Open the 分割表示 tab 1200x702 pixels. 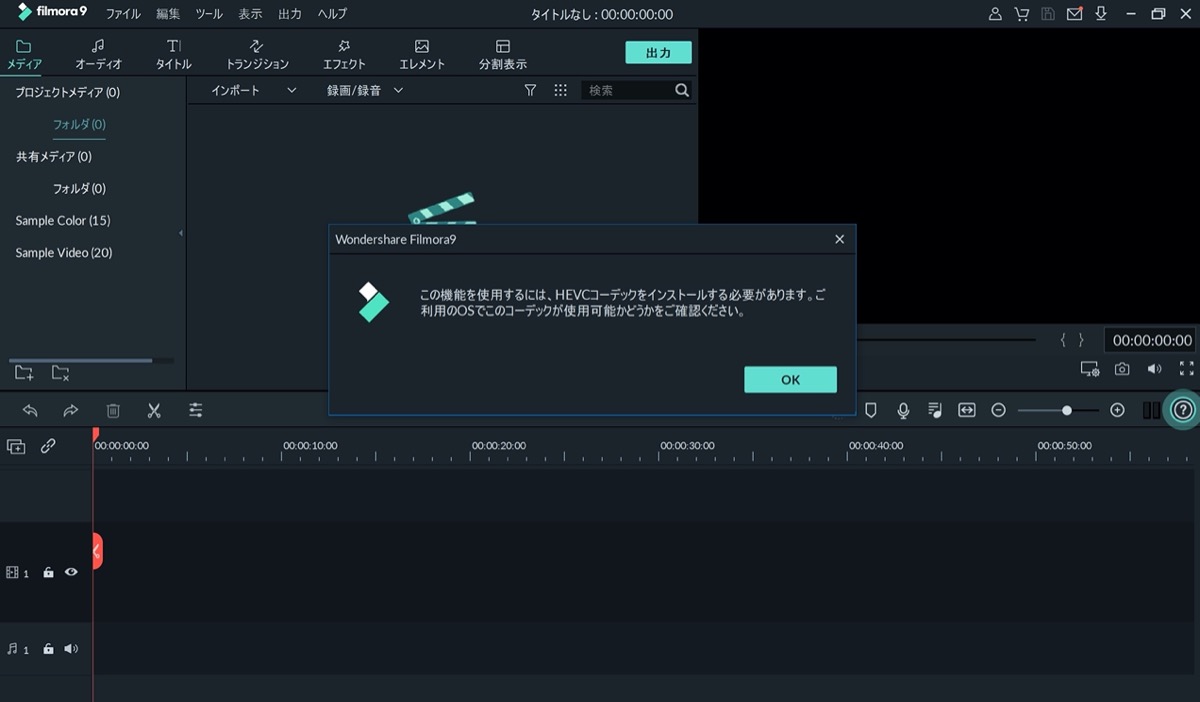pos(503,54)
